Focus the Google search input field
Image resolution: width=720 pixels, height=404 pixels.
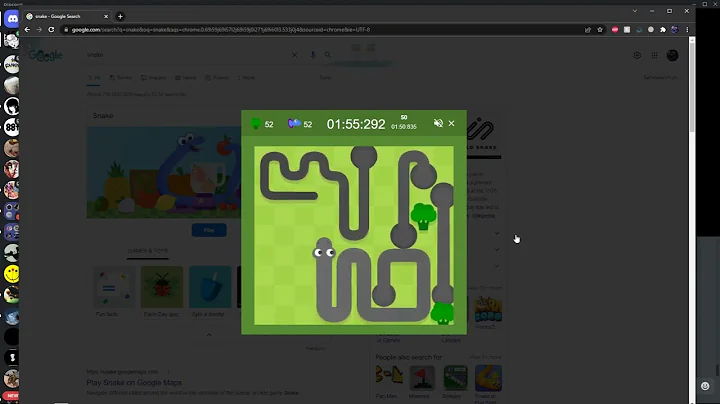pyautogui.click(x=186, y=55)
